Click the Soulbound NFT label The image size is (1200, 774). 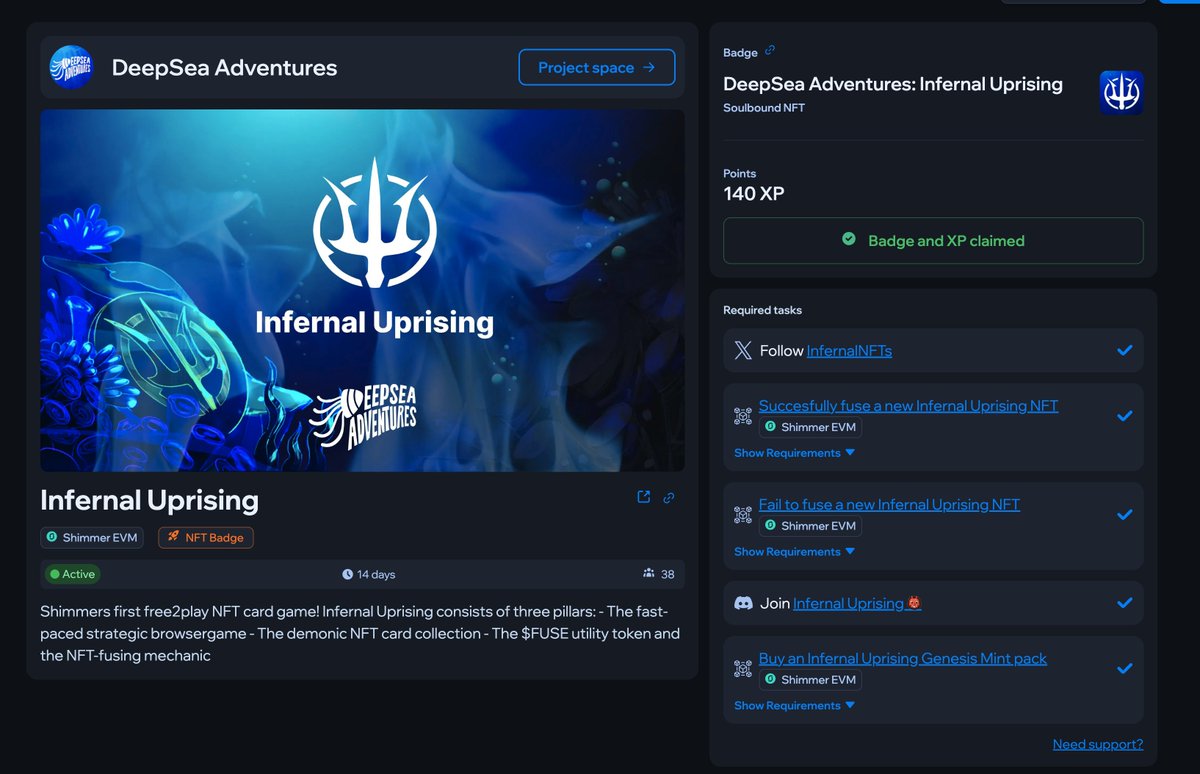pos(764,107)
